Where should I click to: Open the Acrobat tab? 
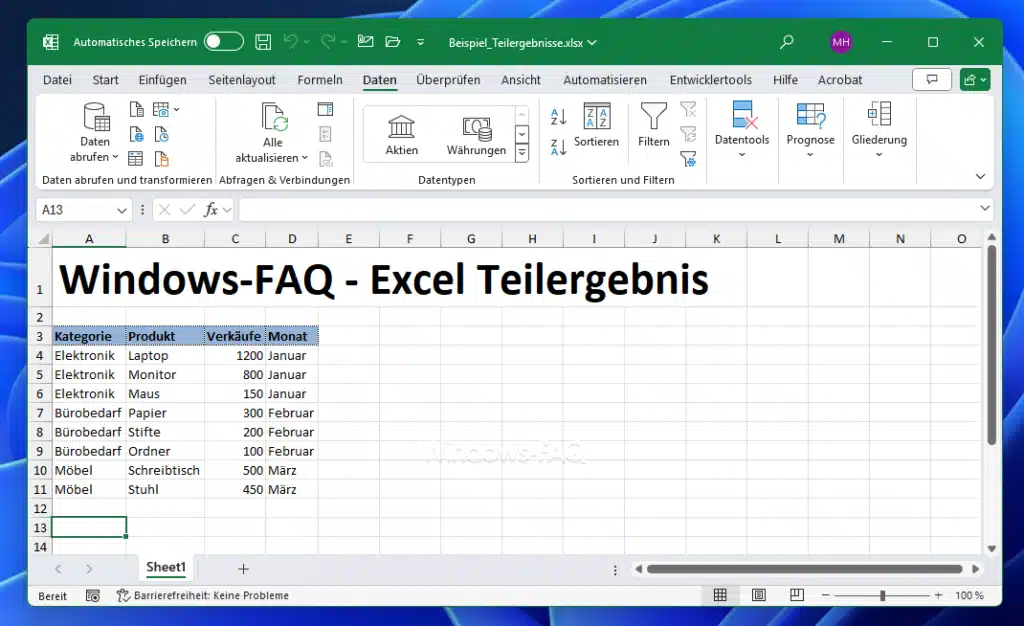(840, 80)
